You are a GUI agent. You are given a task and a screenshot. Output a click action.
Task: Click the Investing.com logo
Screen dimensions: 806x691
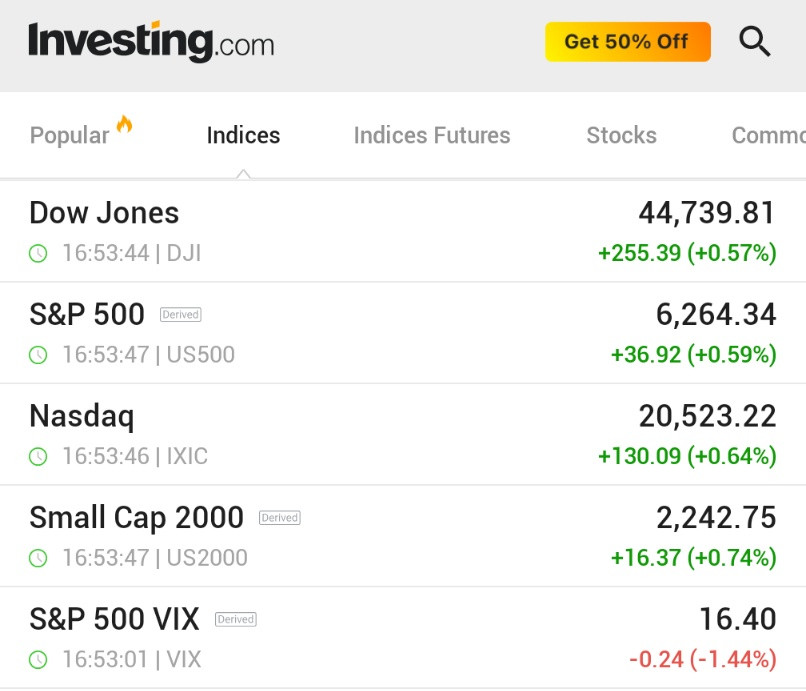click(151, 42)
